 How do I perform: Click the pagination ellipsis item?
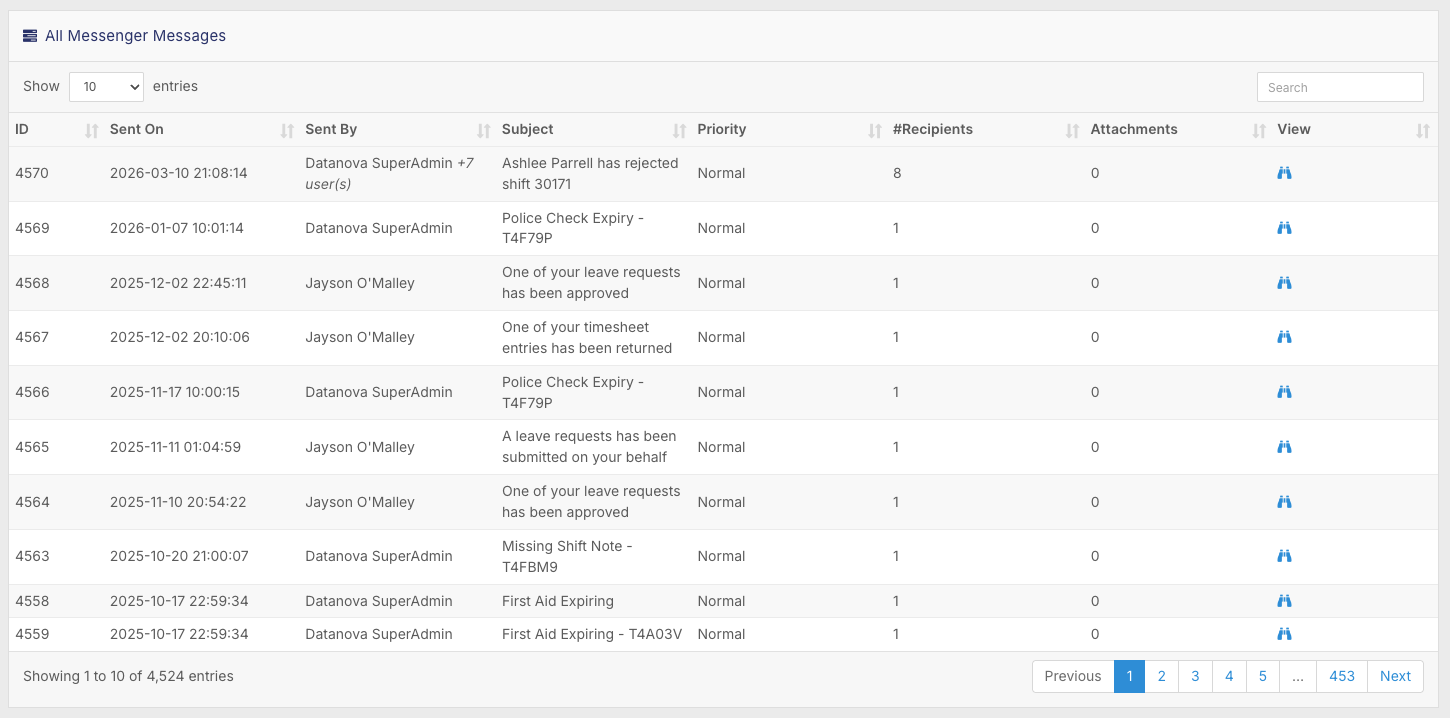pyautogui.click(x=1298, y=676)
